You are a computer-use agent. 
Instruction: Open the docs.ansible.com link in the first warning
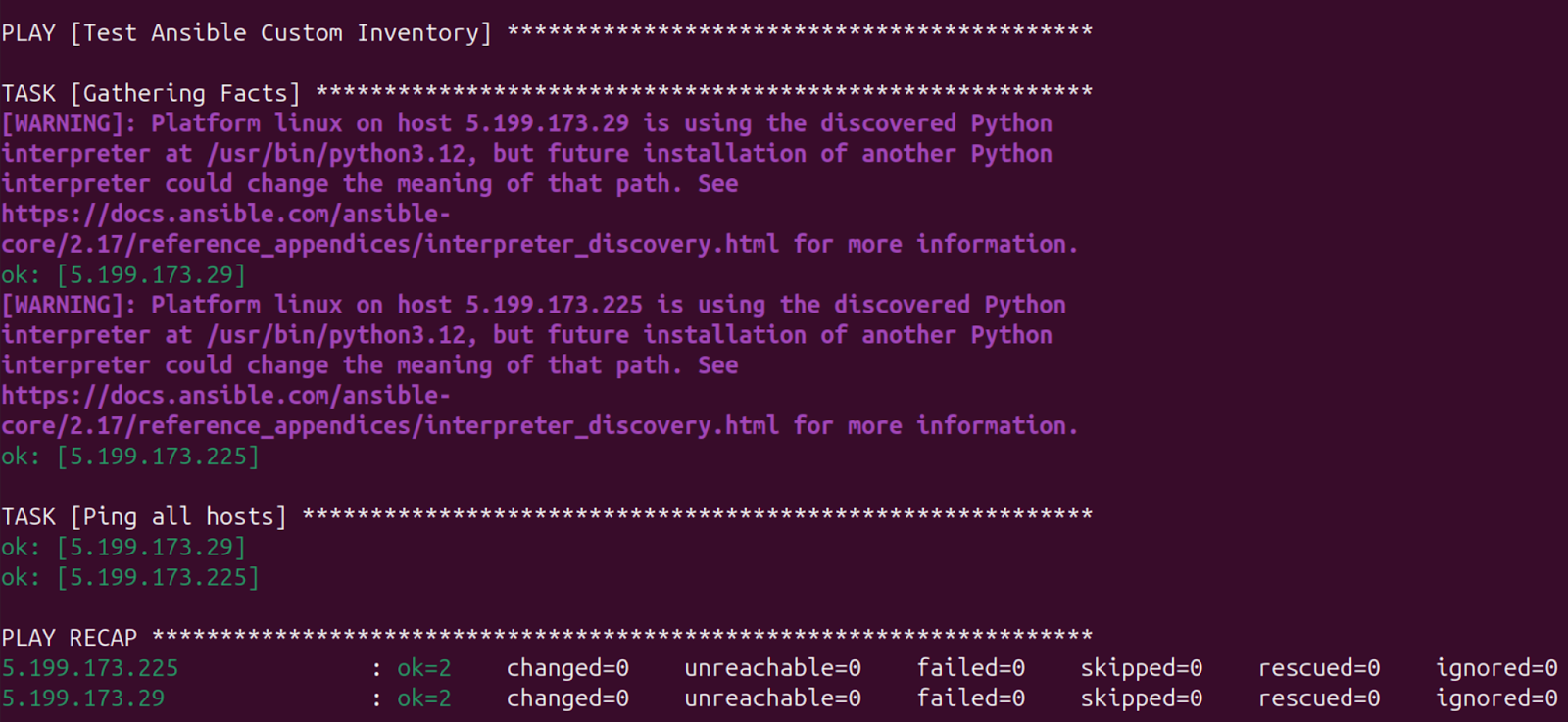225,215
